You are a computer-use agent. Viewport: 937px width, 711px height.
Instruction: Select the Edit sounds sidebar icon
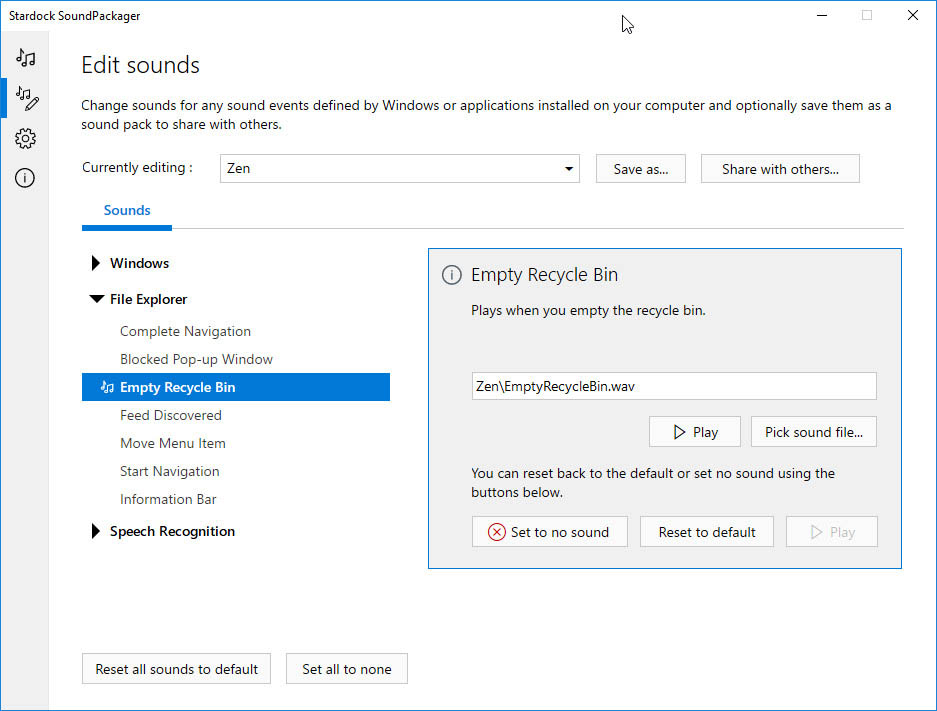point(27,98)
